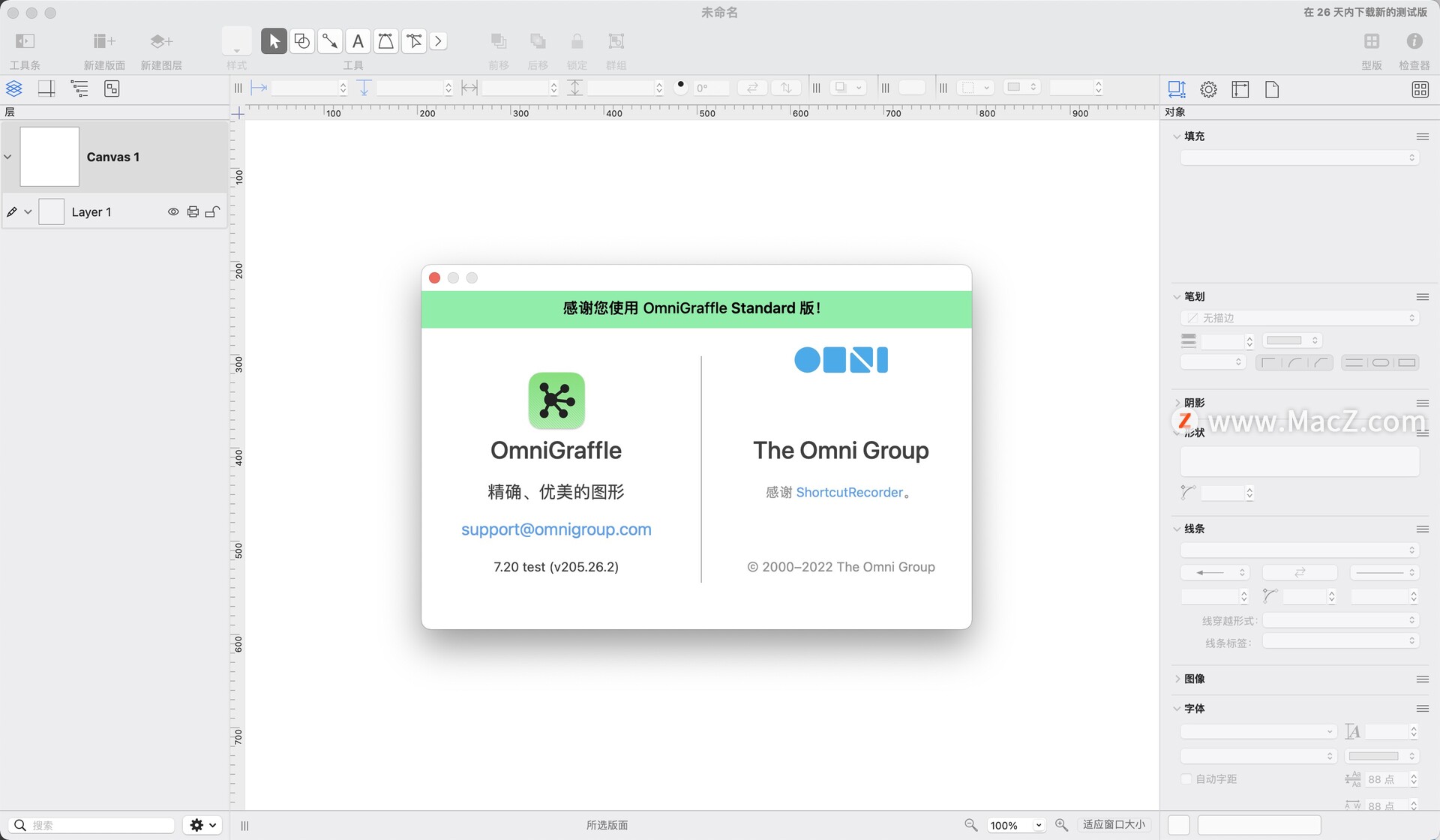Toggle the sidebar toolbar button

[25, 41]
